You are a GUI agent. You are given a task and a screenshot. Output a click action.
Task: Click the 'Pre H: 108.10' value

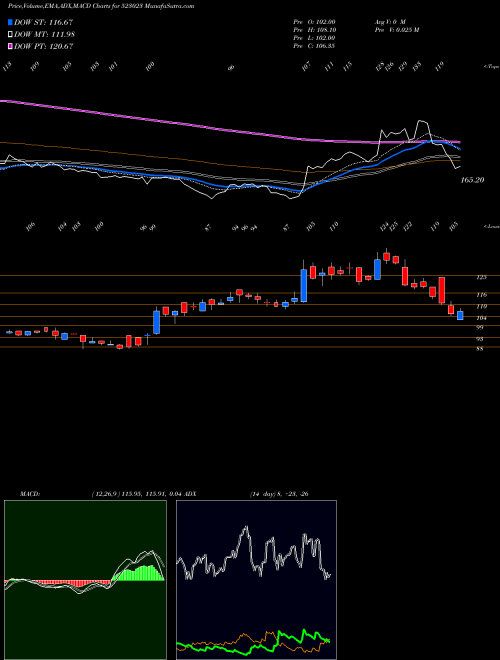(x=314, y=30)
